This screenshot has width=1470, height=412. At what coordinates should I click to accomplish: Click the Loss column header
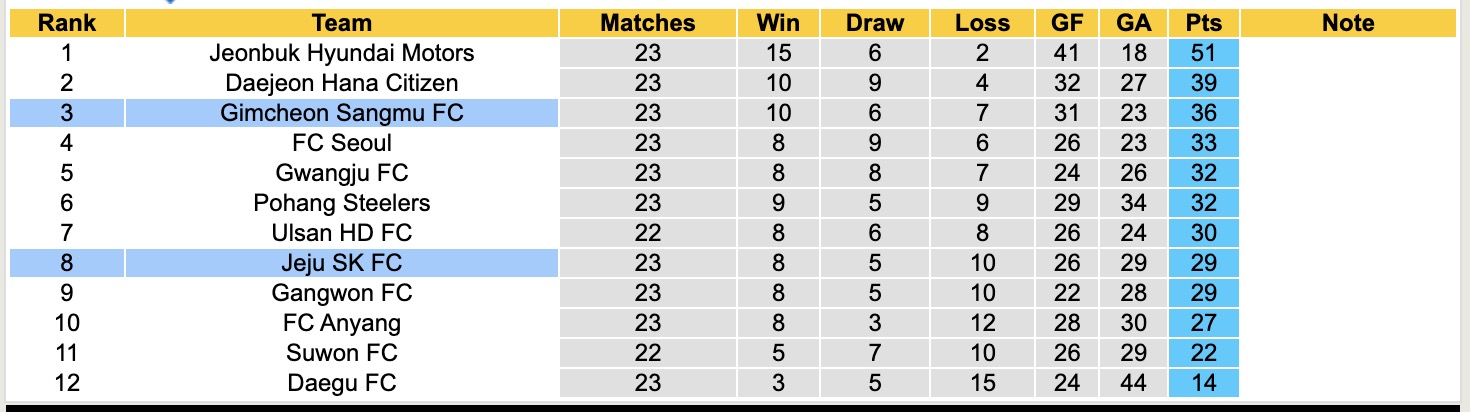coord(983,23)
